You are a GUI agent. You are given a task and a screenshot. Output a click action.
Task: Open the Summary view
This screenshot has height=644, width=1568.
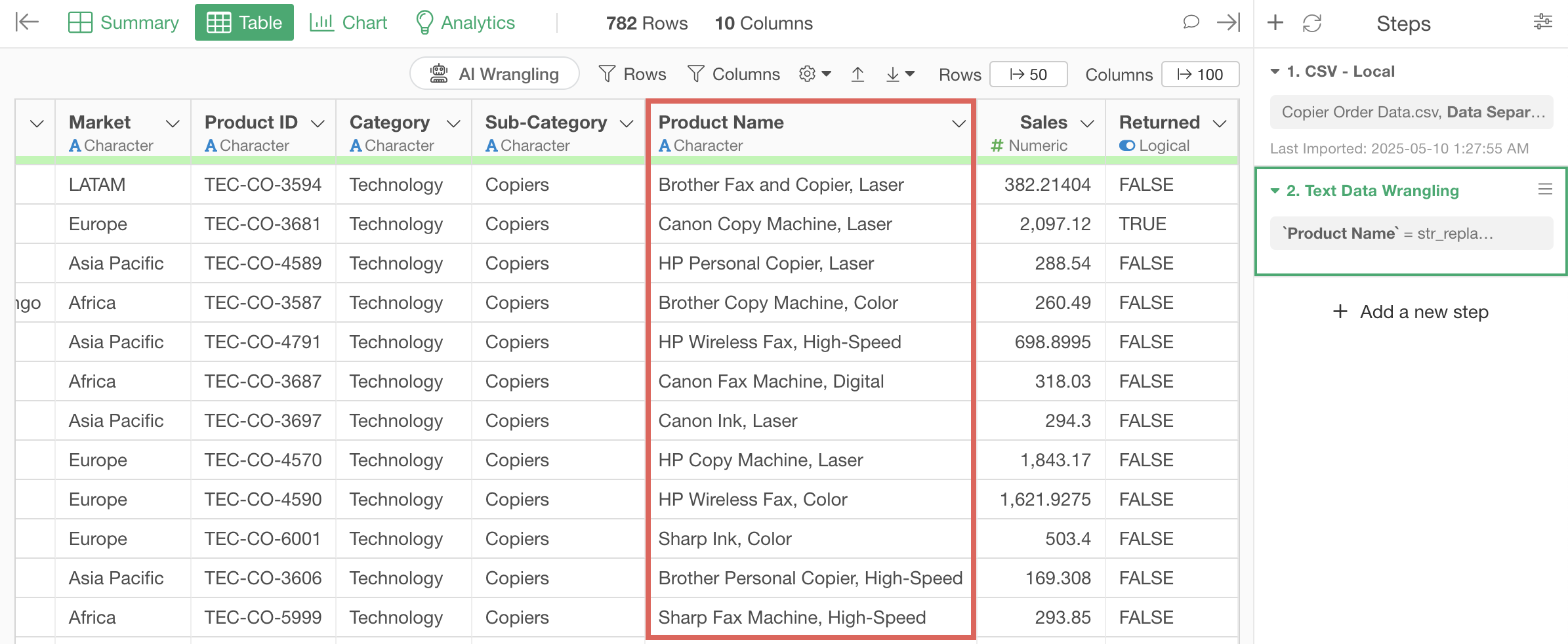(x=123, y=22)
